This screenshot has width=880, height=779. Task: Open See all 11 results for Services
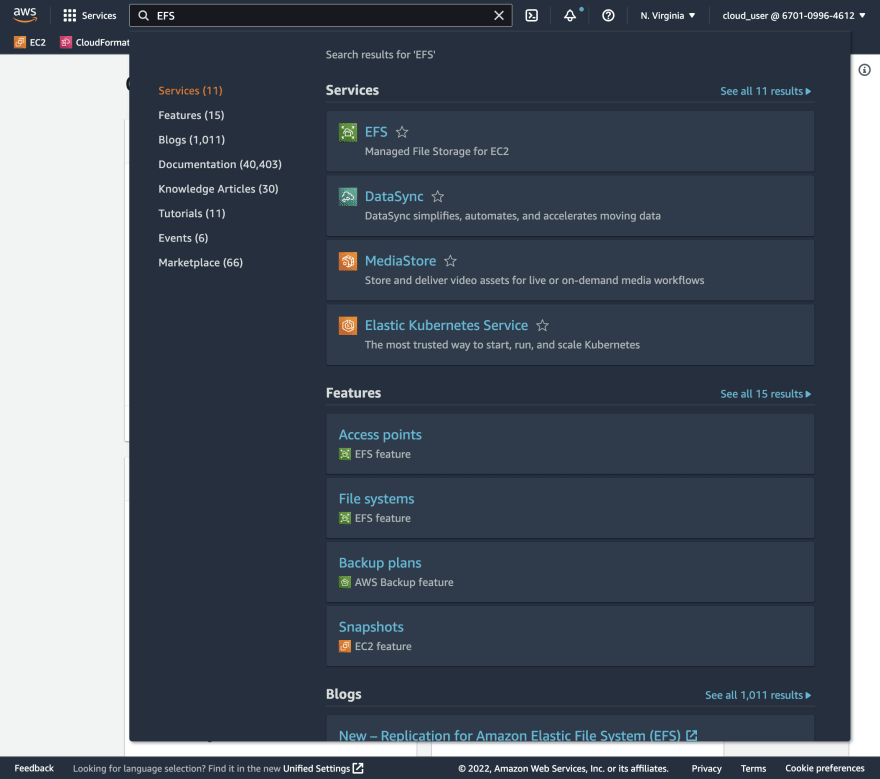[x=766, y=91]
